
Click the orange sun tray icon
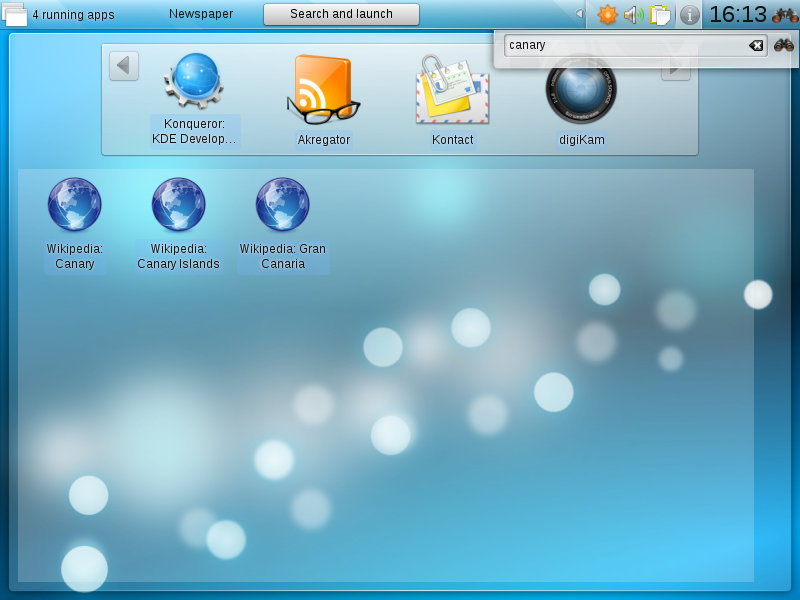(x=607, y=15)
